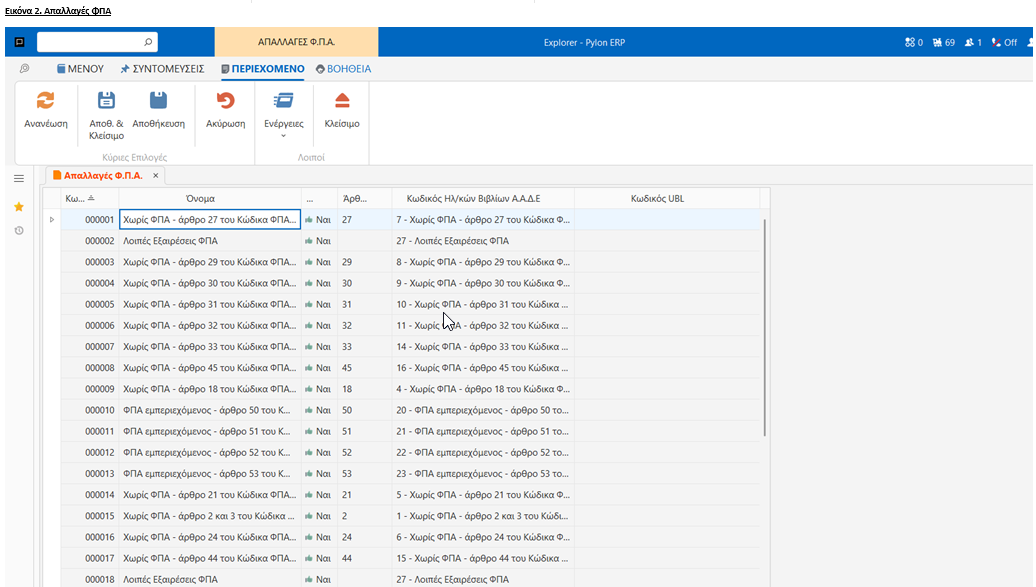Click Αποθ. & Κλείσιμο save-and-close icon
The width and height of the screenshot is (1036, 587).
pos(106,101)
